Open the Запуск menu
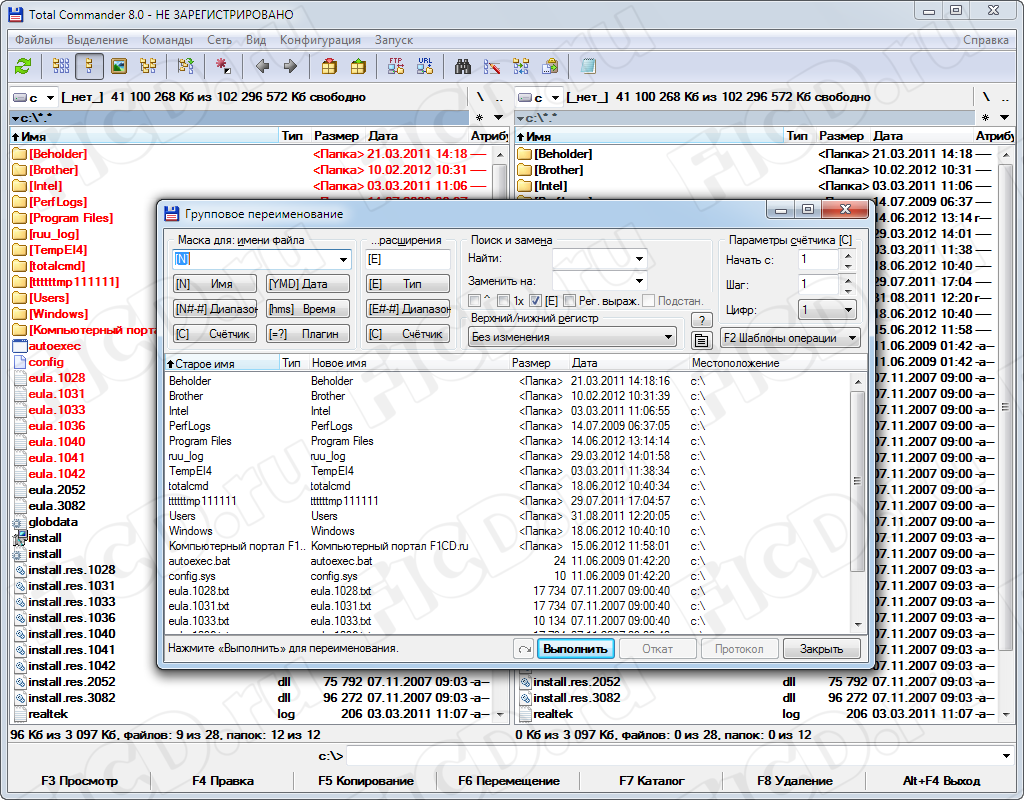This screenshot has width=1024, height=800. coord(394,40)
